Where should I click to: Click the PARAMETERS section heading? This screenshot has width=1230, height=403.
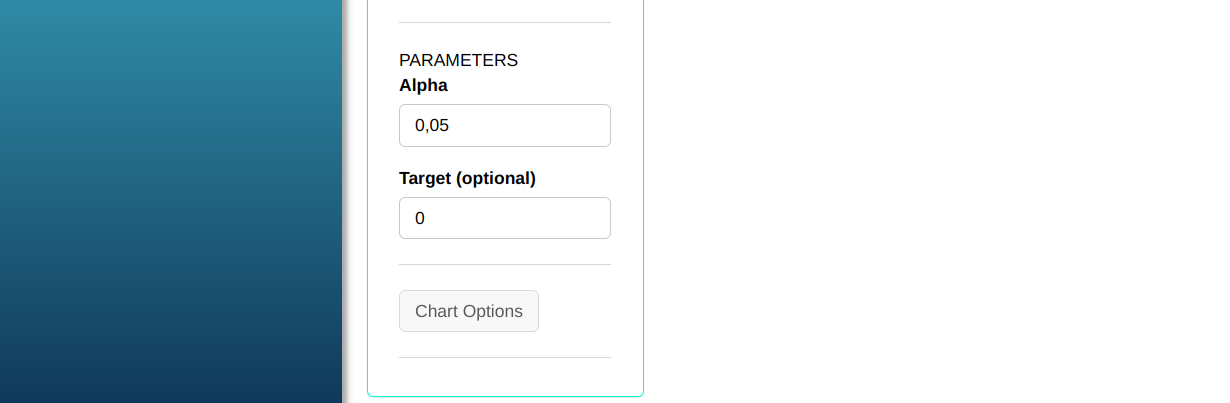(458, 60)
